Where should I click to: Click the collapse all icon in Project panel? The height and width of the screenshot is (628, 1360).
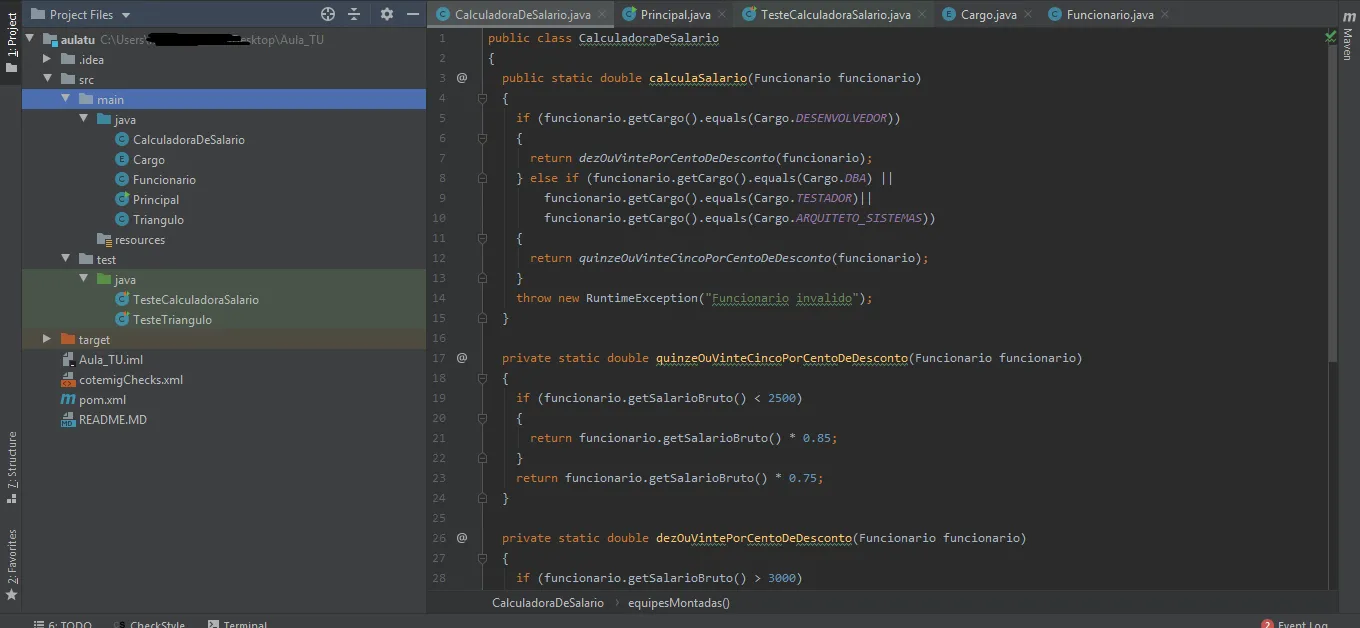coord(354,14)
